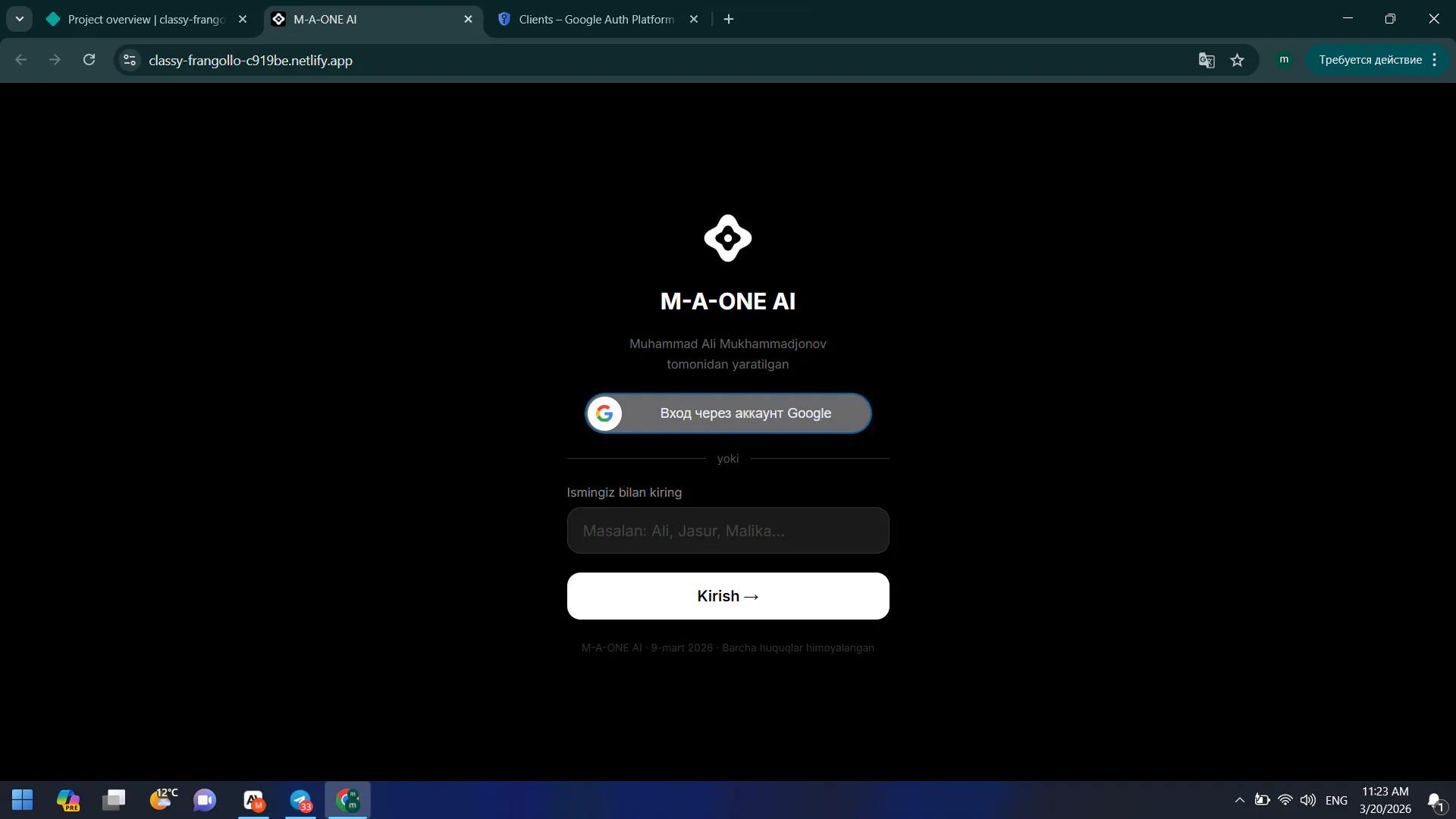Open battery status icon

tap(1262, 800)
